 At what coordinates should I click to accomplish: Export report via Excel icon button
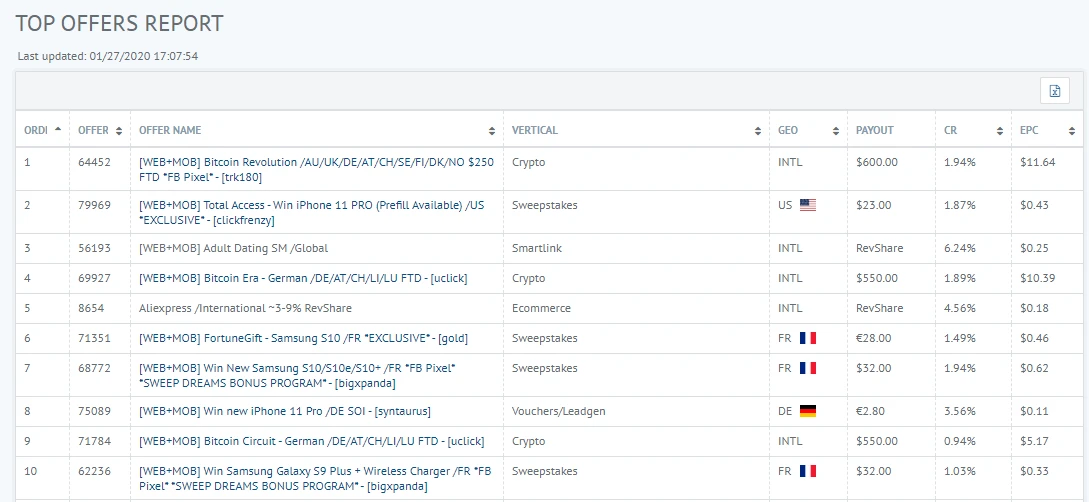tap(1054, 91)
